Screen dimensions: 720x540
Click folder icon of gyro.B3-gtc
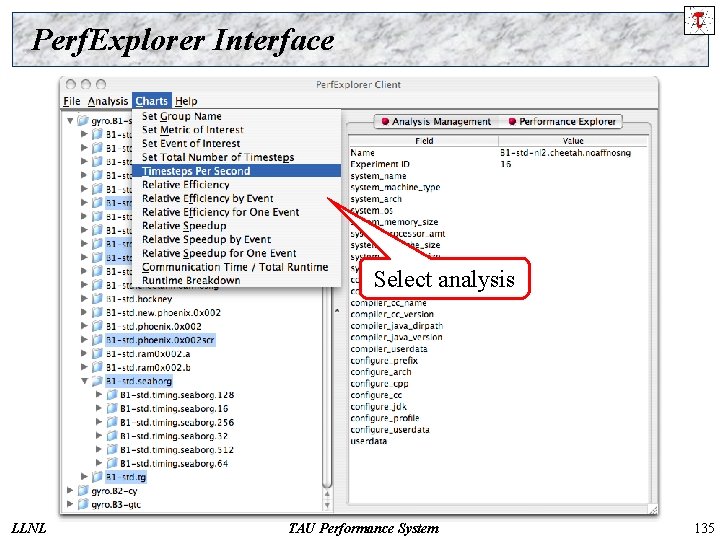tap(83, 504)
